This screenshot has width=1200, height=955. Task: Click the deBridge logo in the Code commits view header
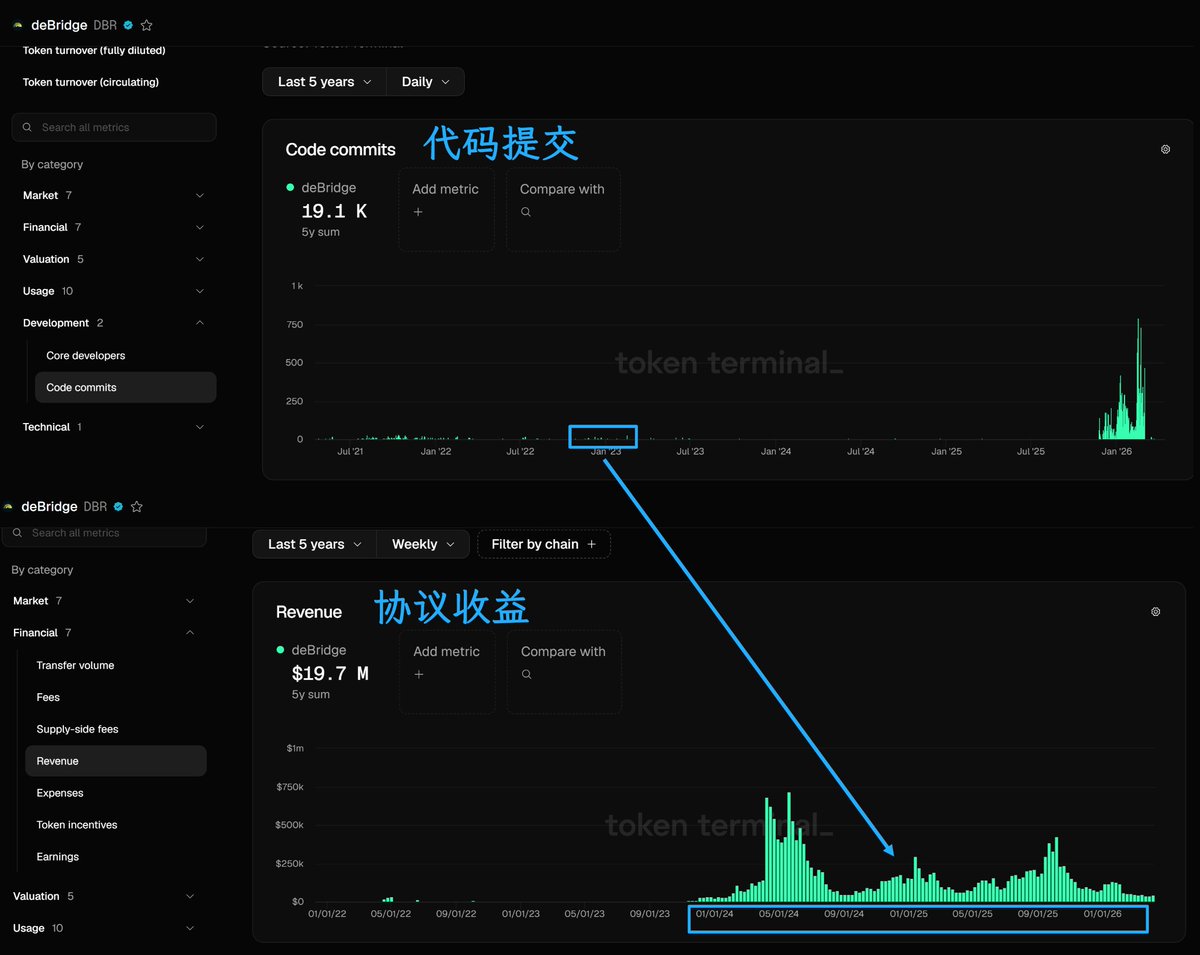tap(18, 25)
